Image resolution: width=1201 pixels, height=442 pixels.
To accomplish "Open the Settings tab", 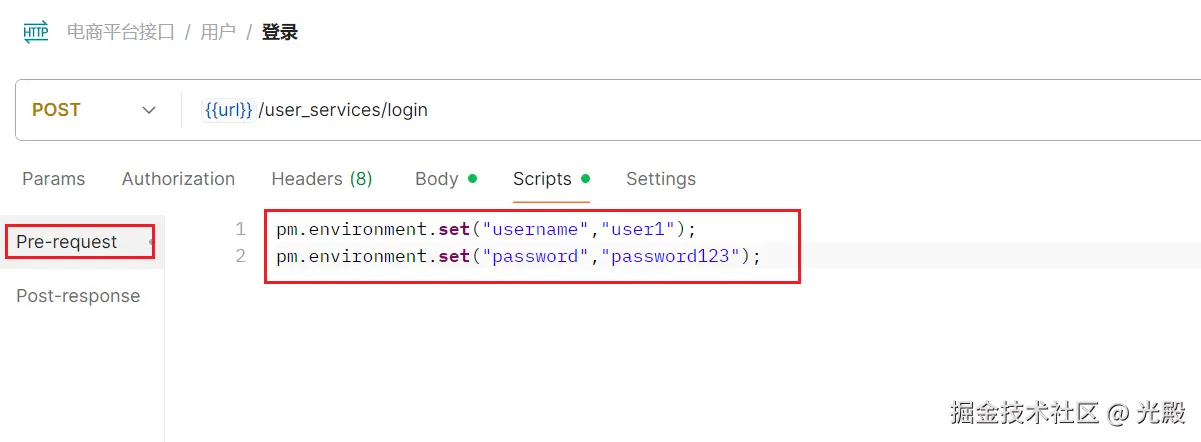I will pyautogui.click(x=660, y=179).
